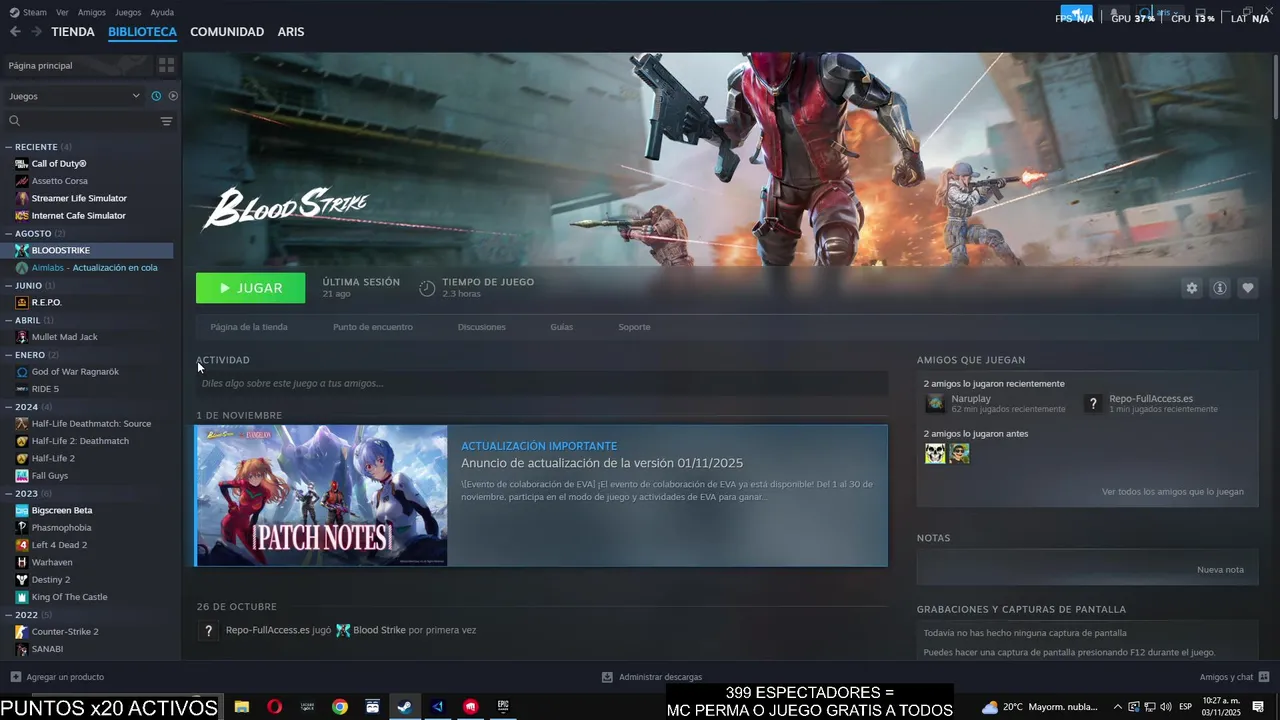Viewport: 1280px width, 720px height.
Task: Open the Juegos menu in menu bar
Action: pyautogui.click(x=128, y=12)
